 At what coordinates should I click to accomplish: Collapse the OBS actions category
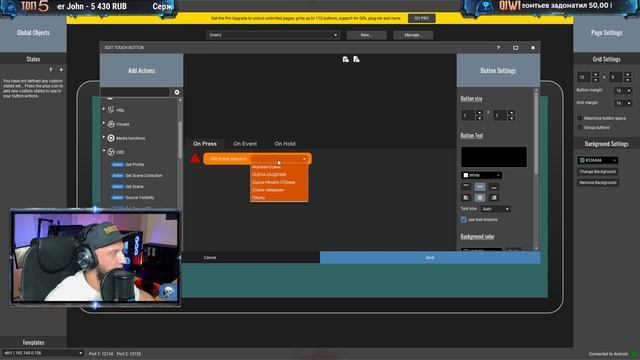(x=104, y=151)
